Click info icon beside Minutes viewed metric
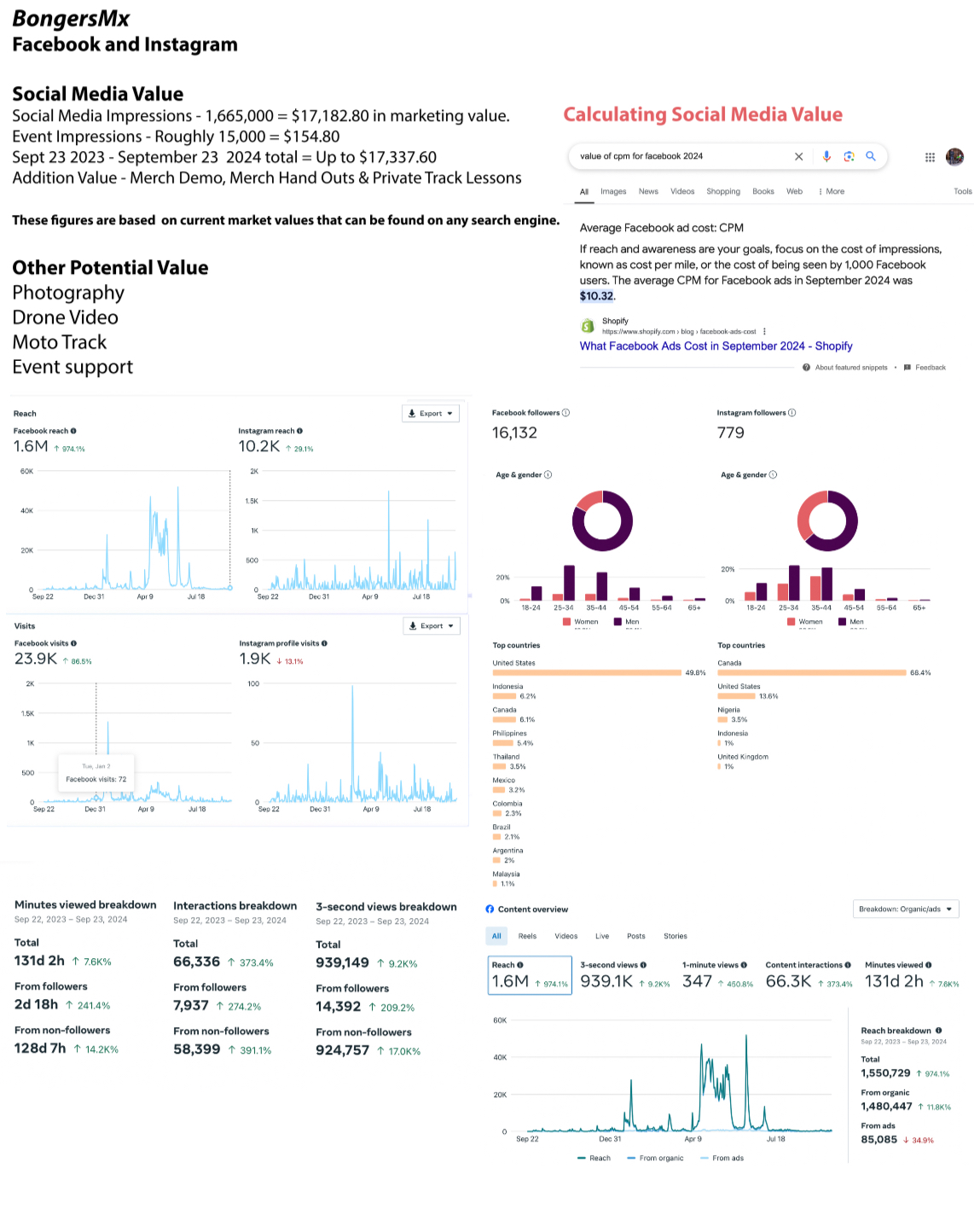974x1232 pixels. [x=929, y=965]
